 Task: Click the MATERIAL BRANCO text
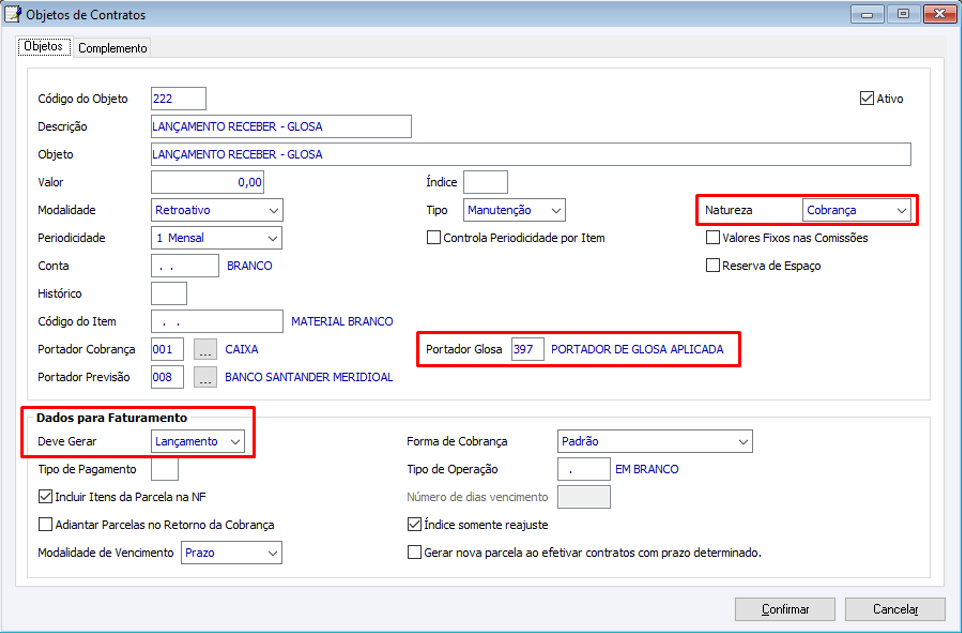[342, 321]
